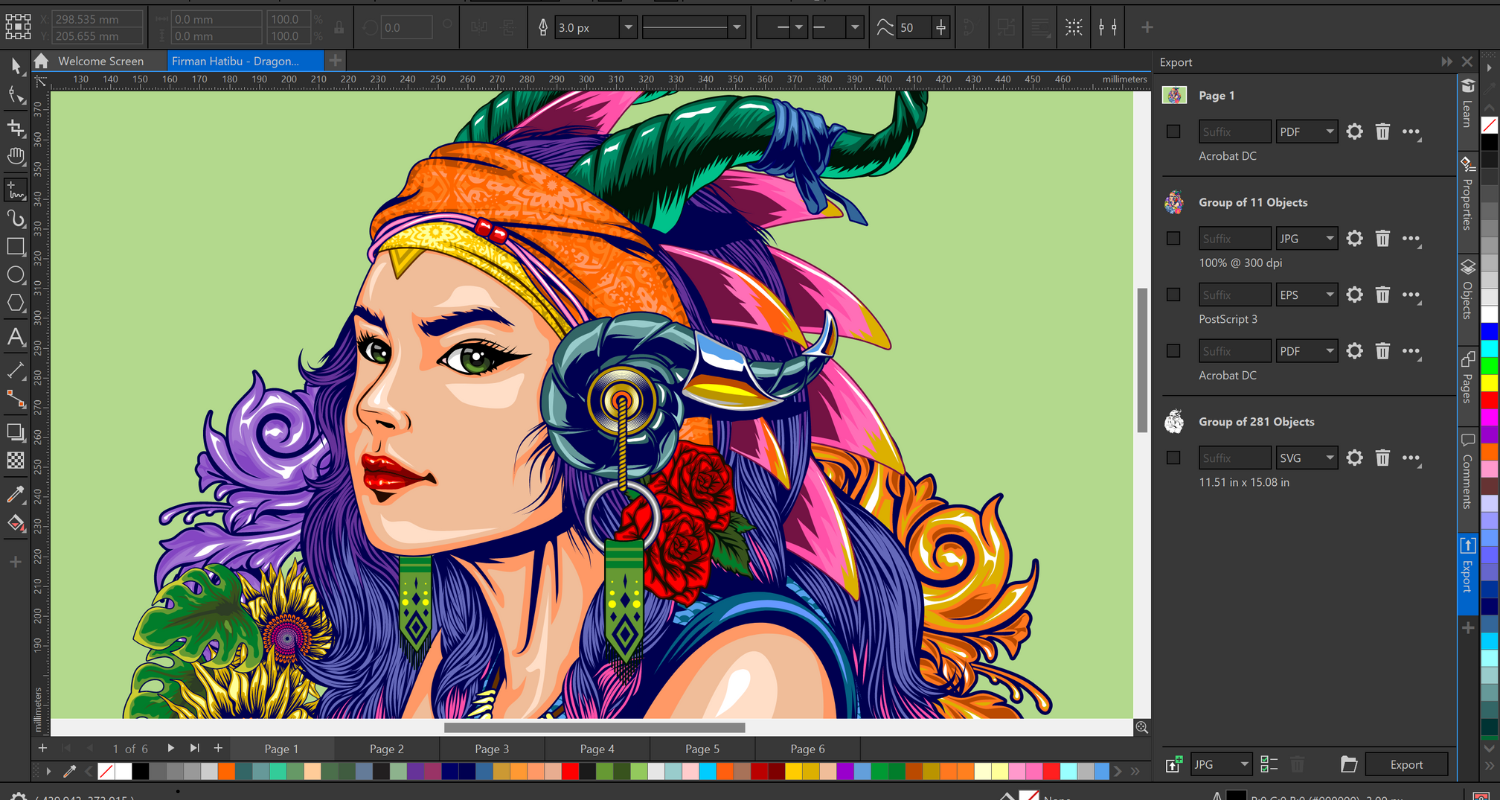Select the Interactive Fill tool
The image size is (1500, 800).
click(15, 523)
